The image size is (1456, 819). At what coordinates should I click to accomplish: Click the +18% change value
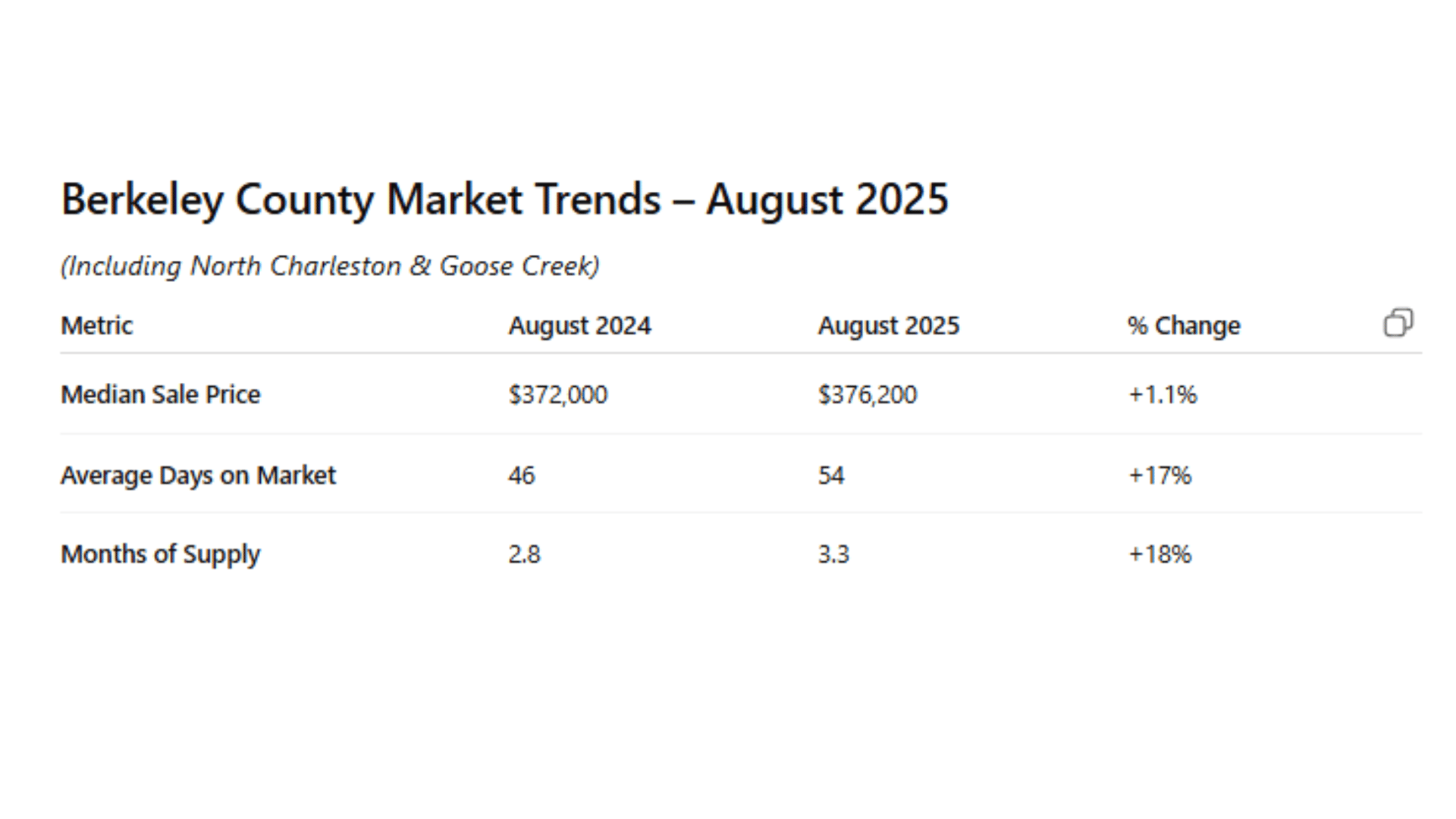[1159, 554]
